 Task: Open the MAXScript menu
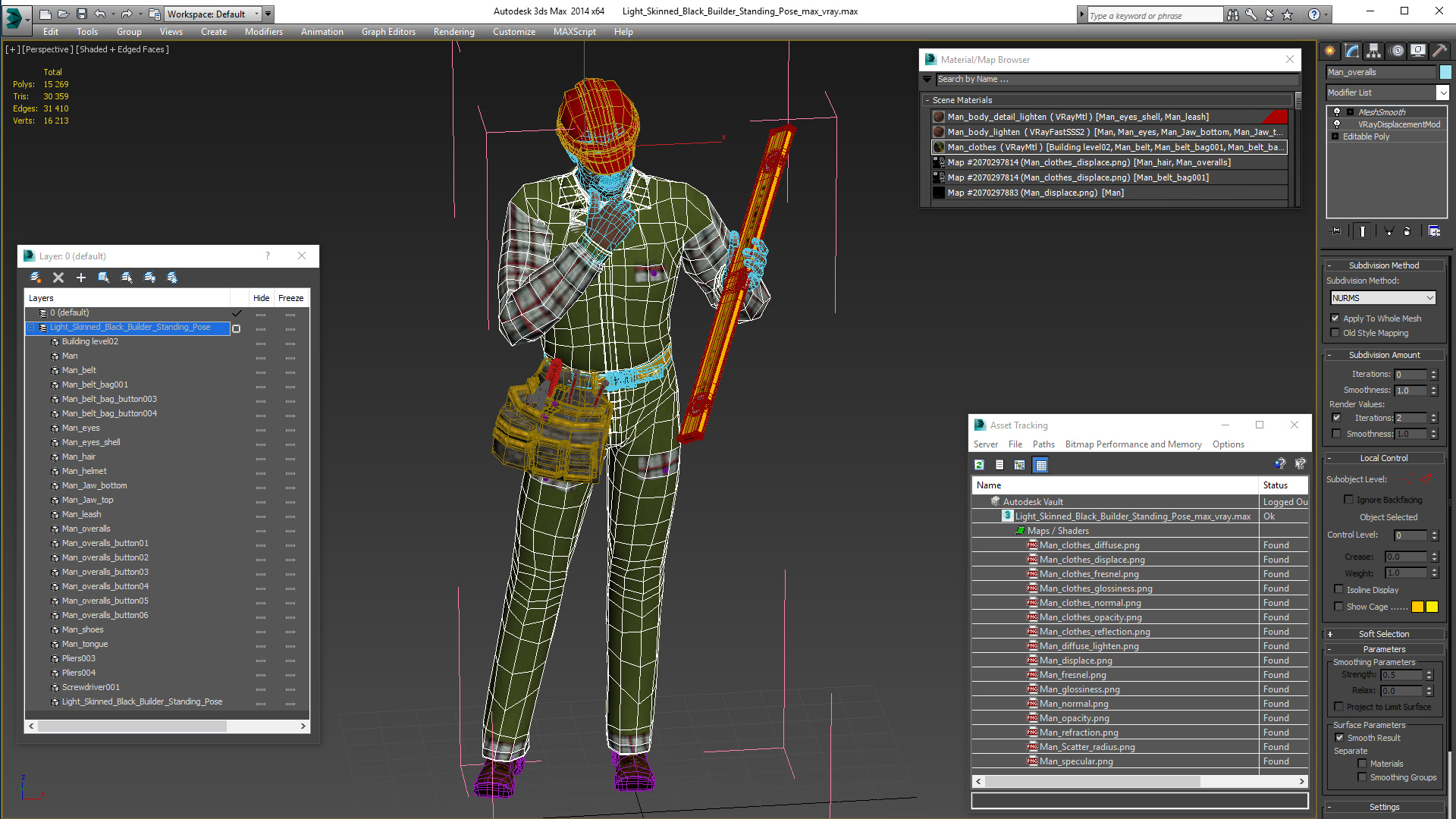coord(574,32)
